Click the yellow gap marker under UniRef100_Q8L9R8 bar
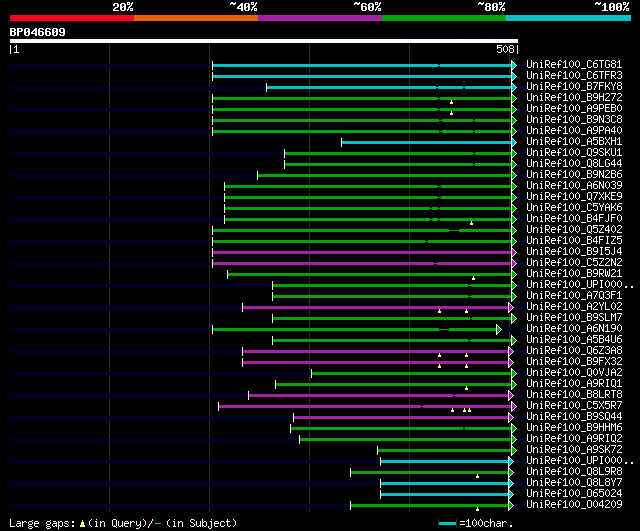640x531 pixels. pos(477,476)
